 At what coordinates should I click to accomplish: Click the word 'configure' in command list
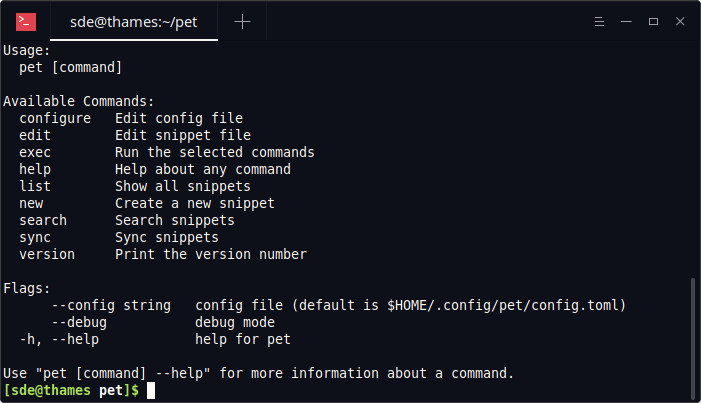click(55, 119)
